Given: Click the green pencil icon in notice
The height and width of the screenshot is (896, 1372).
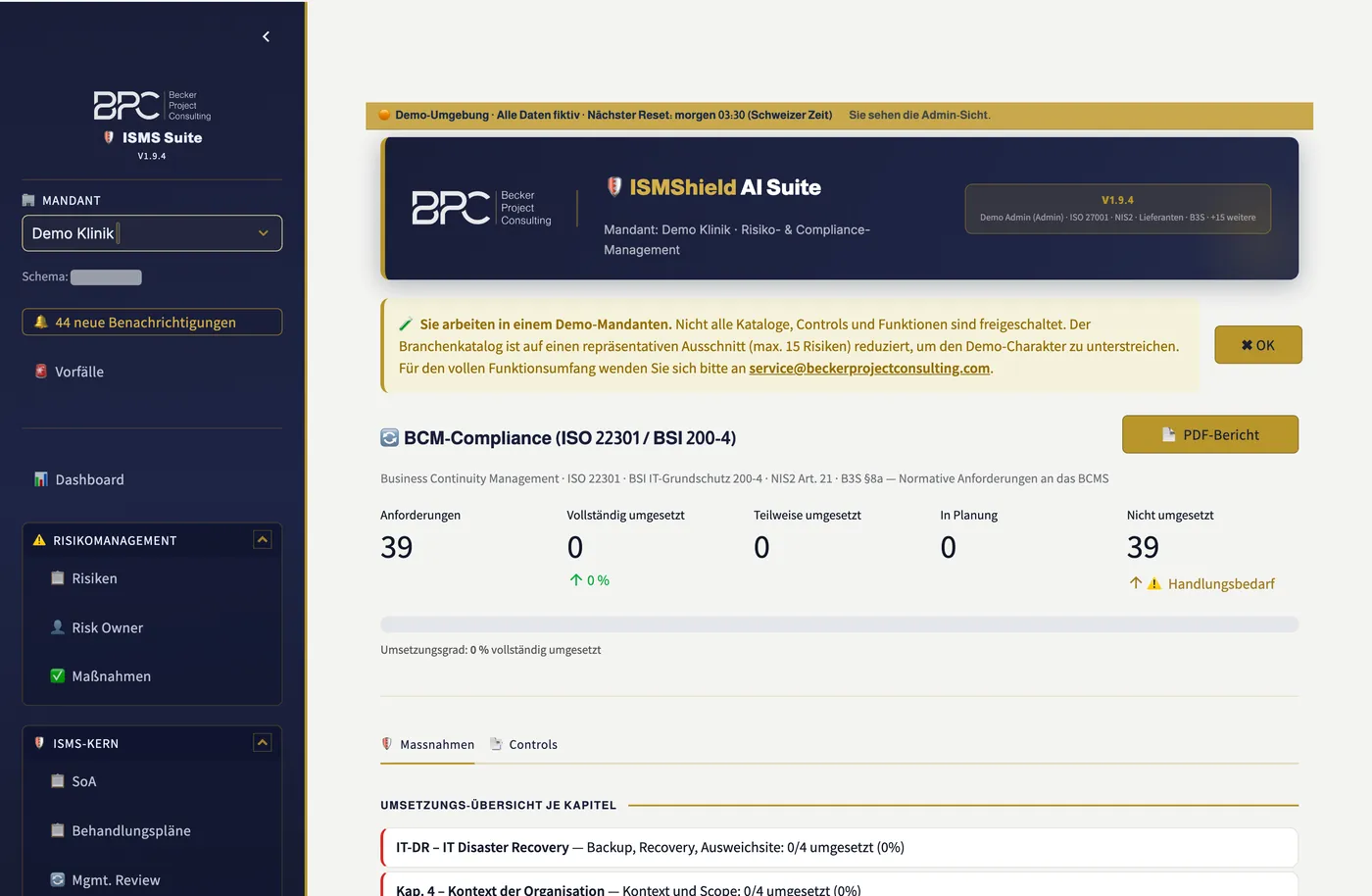Looking at the screenshot, I should pos(406,324).
